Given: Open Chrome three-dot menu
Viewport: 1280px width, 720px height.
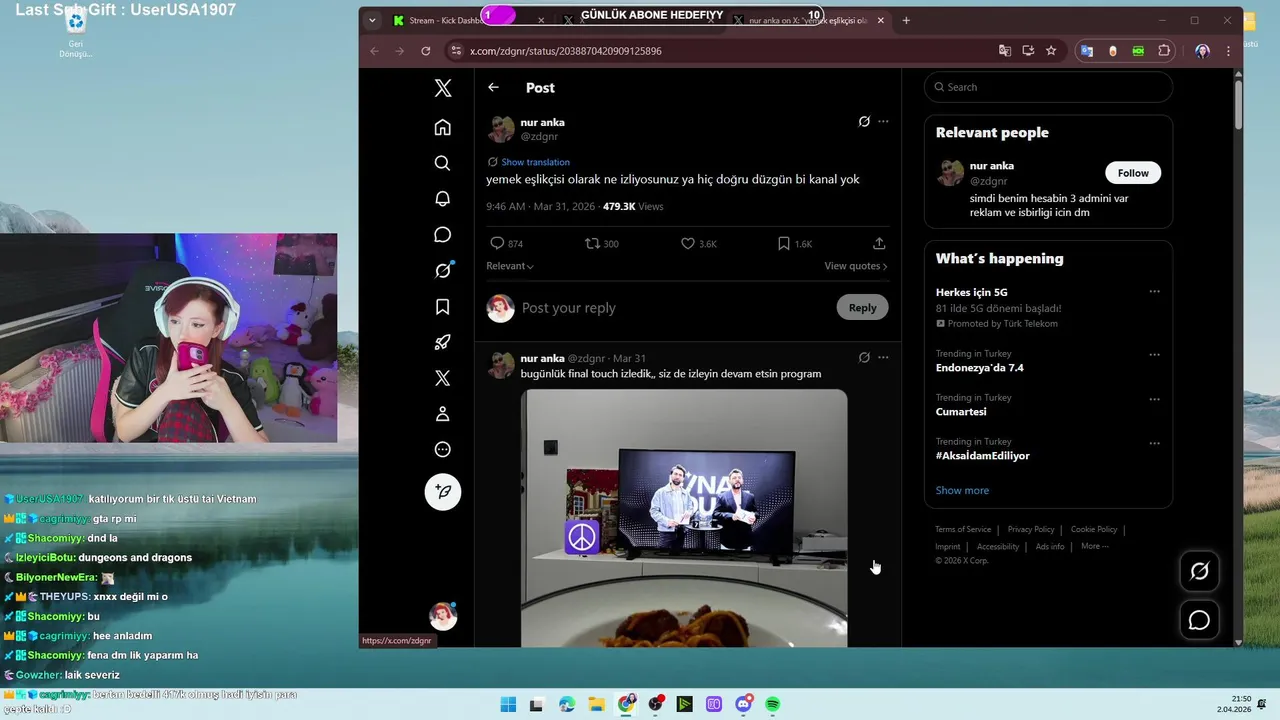Looking at the screenshot, I should point(1228,50).
